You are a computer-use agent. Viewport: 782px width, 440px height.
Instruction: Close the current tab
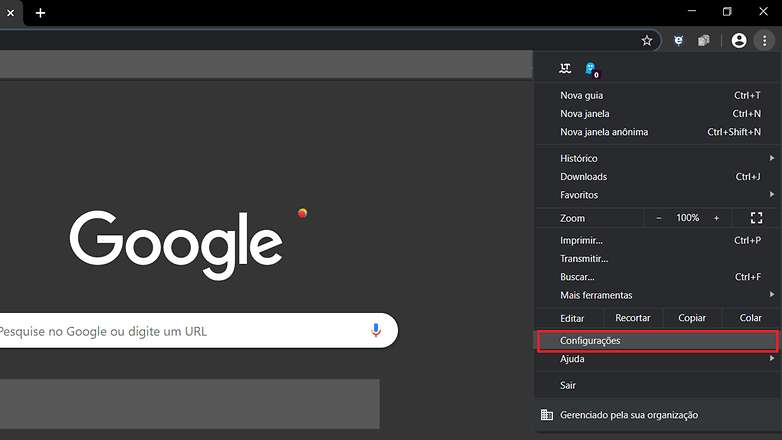point(10,13)
